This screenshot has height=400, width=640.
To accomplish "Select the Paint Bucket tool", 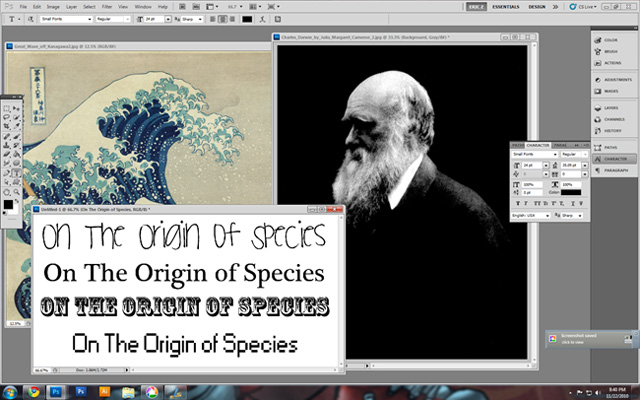I will tap(16, 153).
